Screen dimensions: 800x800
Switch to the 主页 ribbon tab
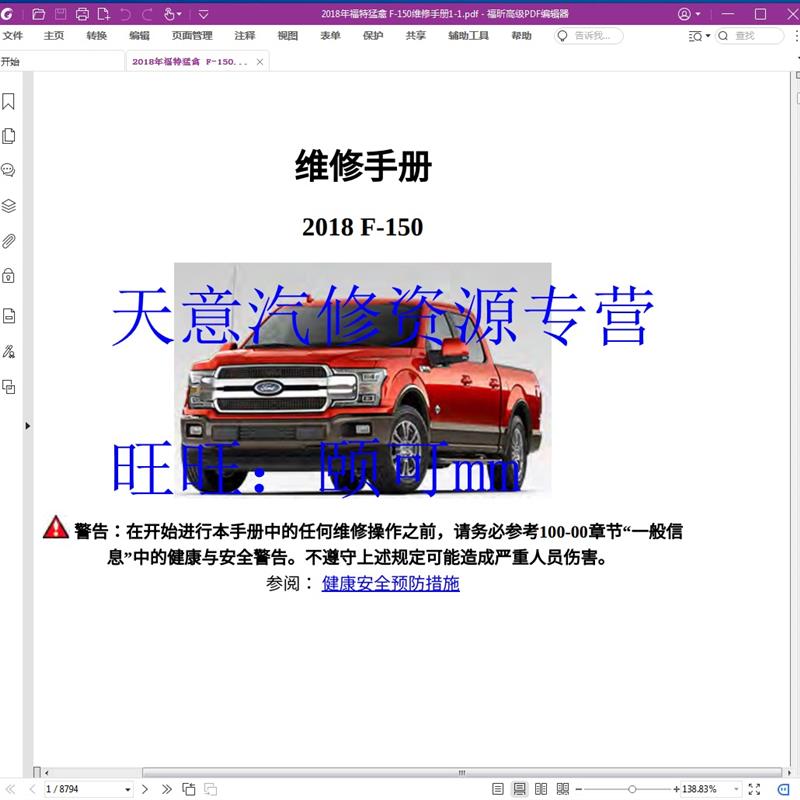pyautogui.click(x=54, y=36)
